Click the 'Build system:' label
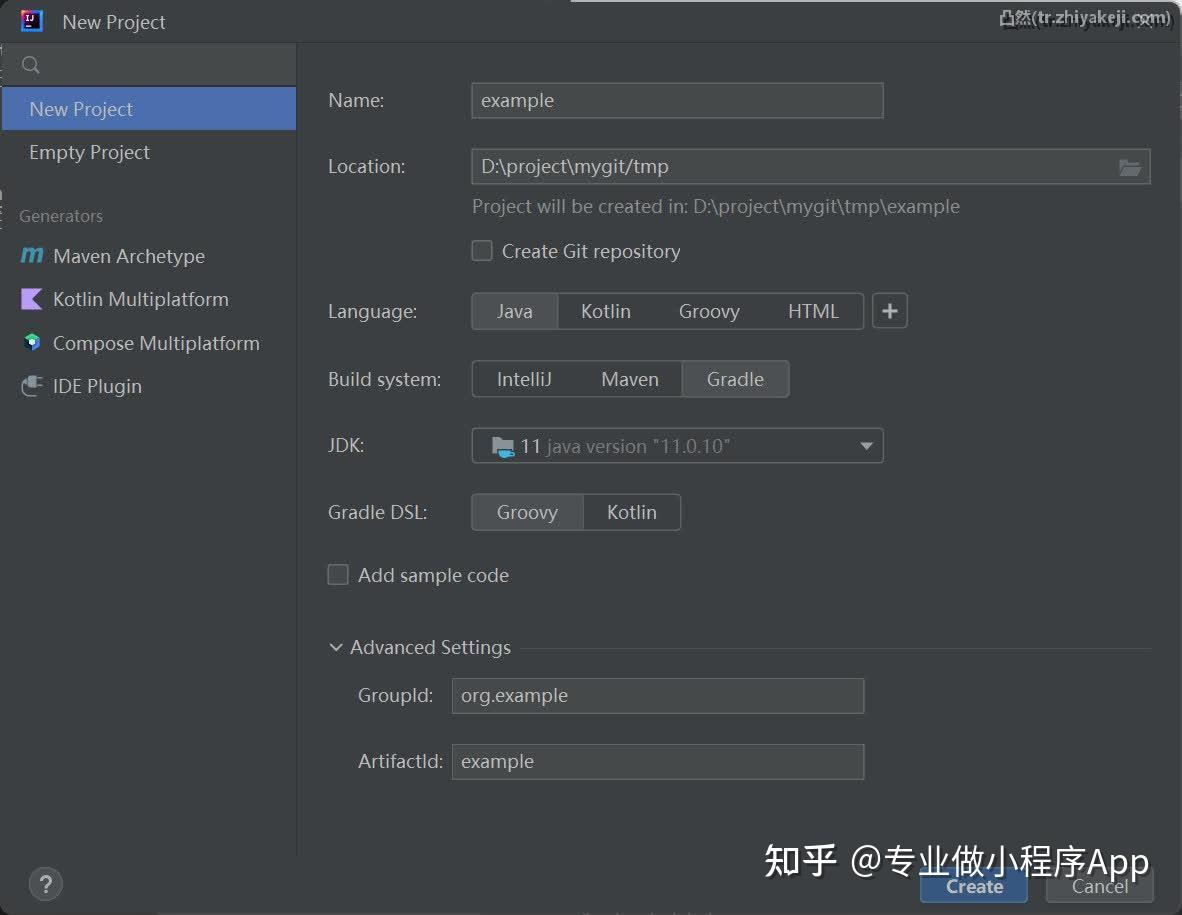Viewport: 1182px width, 915px height. tap(384, 379)
